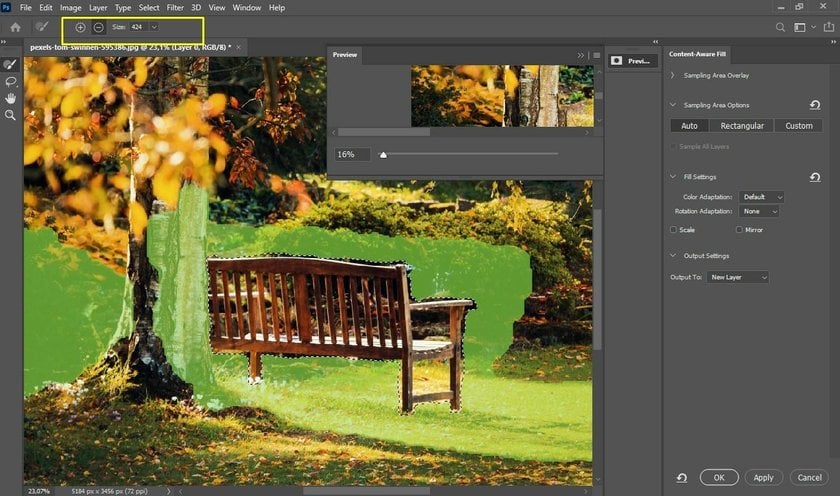Select the Sampling Brush tool in toolbar
Screen dimensions: 840x496
click(10, 65)
